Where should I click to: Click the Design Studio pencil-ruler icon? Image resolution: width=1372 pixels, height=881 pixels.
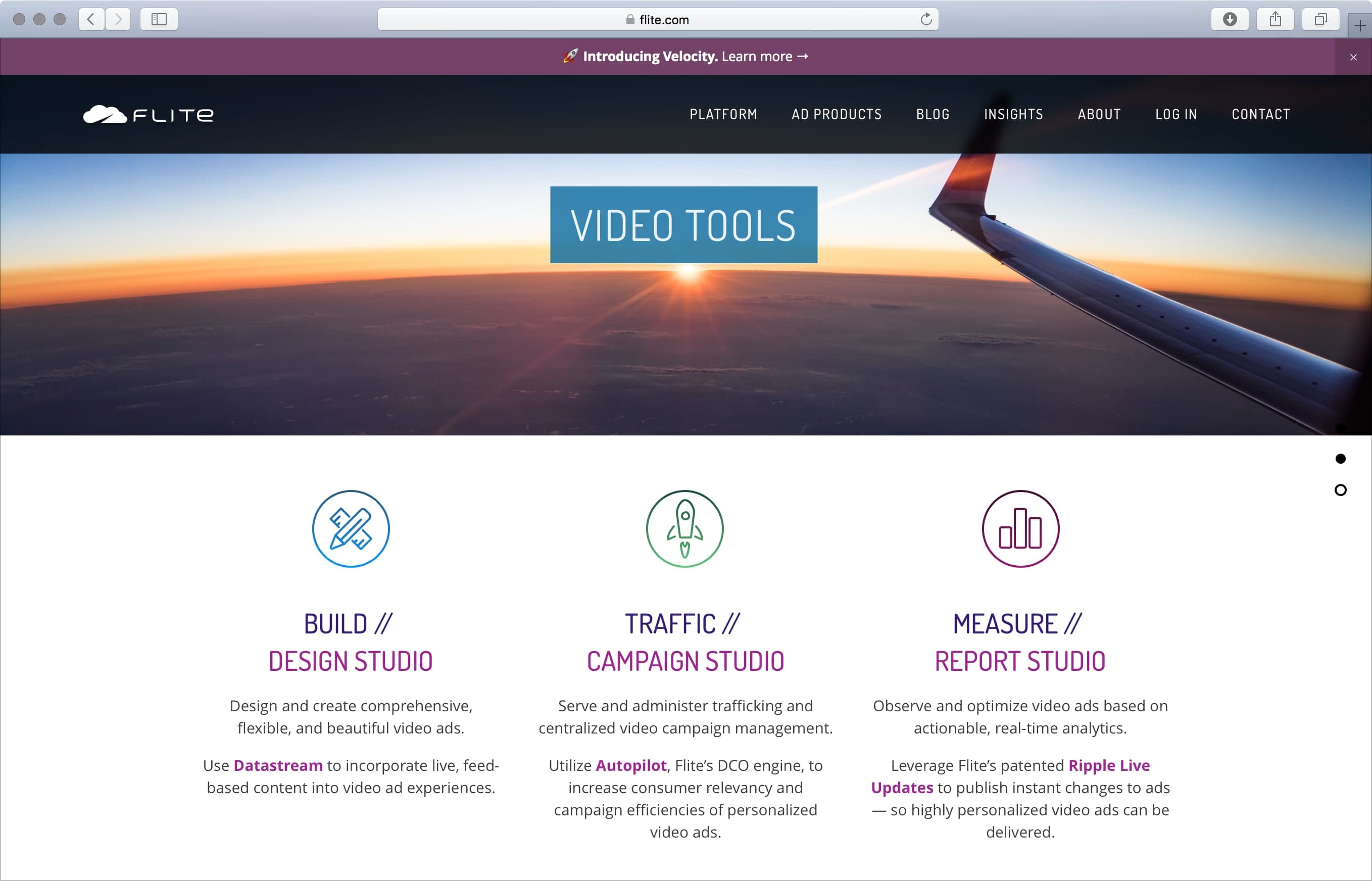point(351,528)
